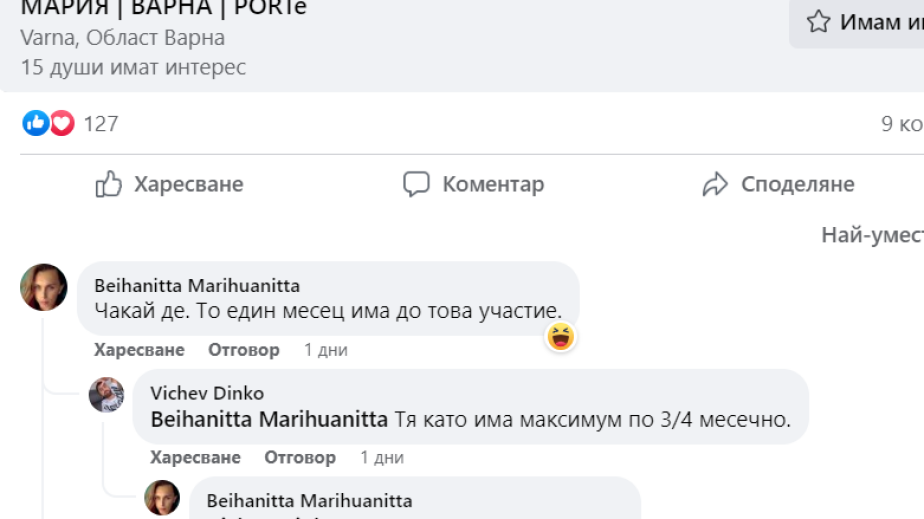The image size is (924, 519).
Task: Click the red heart reaction icon
Action: (x=62, y=123)
